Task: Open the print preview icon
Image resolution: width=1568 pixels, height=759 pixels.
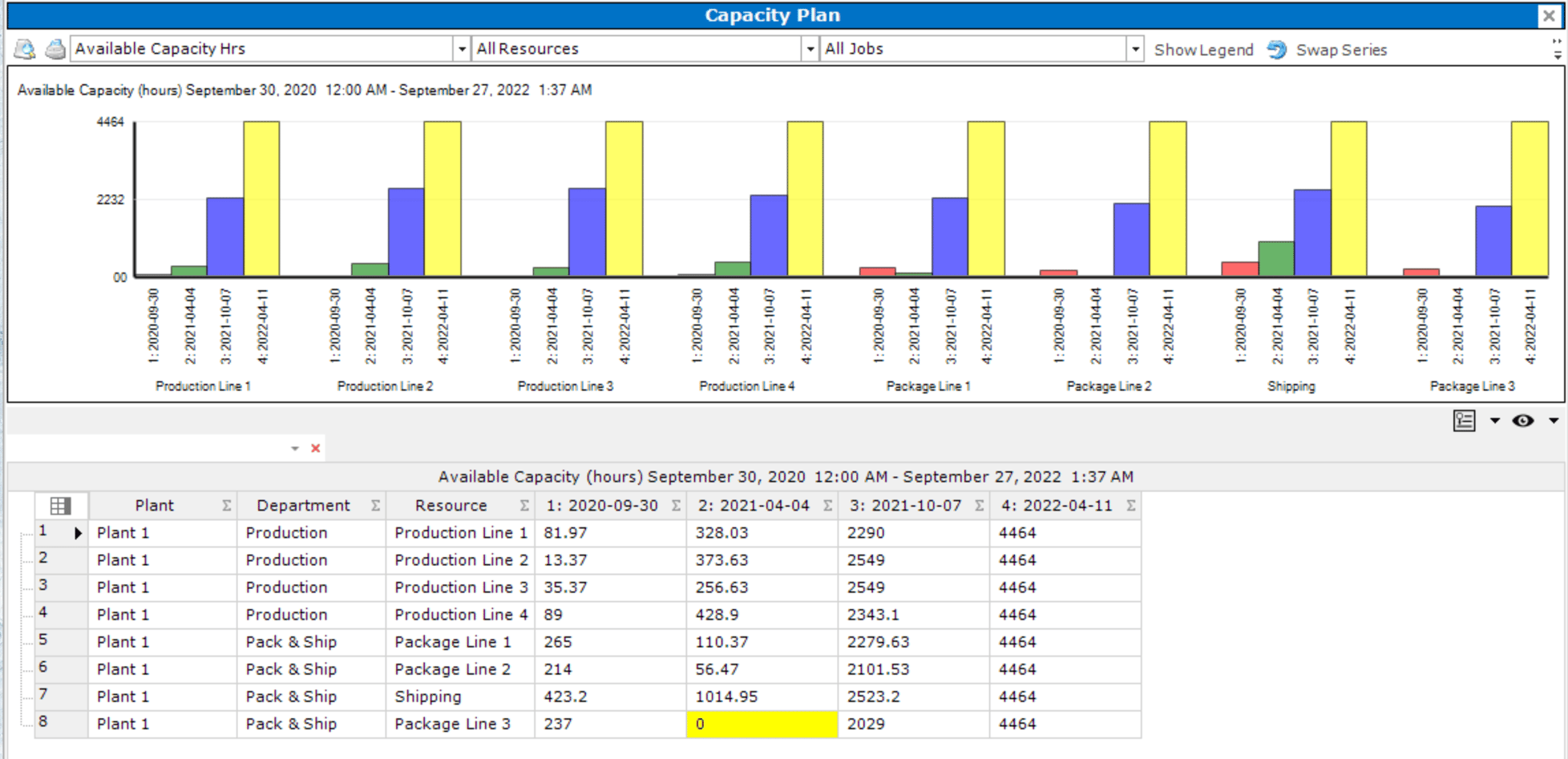Action: pyautogui.click(x=24, y=49)
